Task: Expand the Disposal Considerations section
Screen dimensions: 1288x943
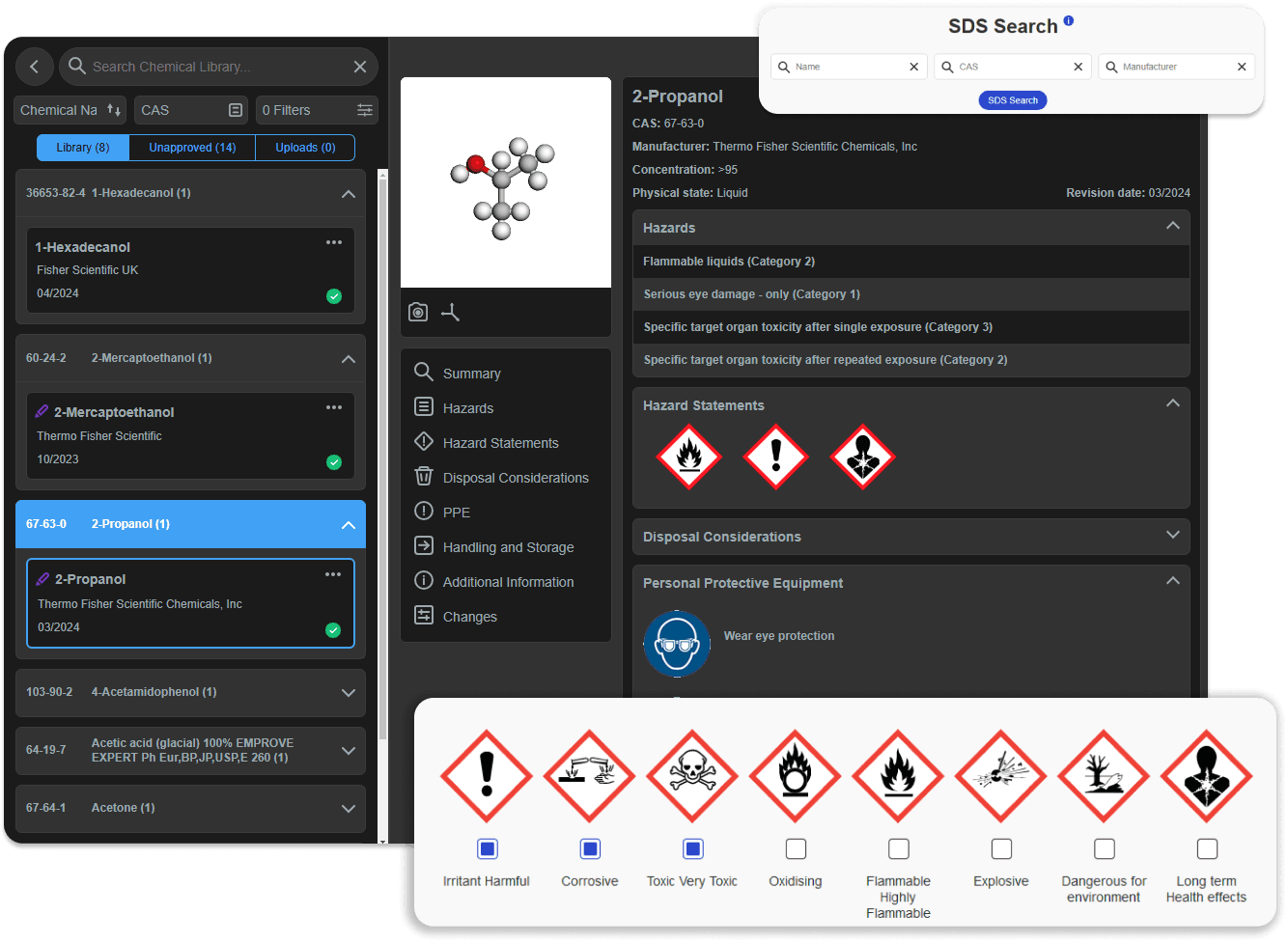Action: pos(1173,535)
